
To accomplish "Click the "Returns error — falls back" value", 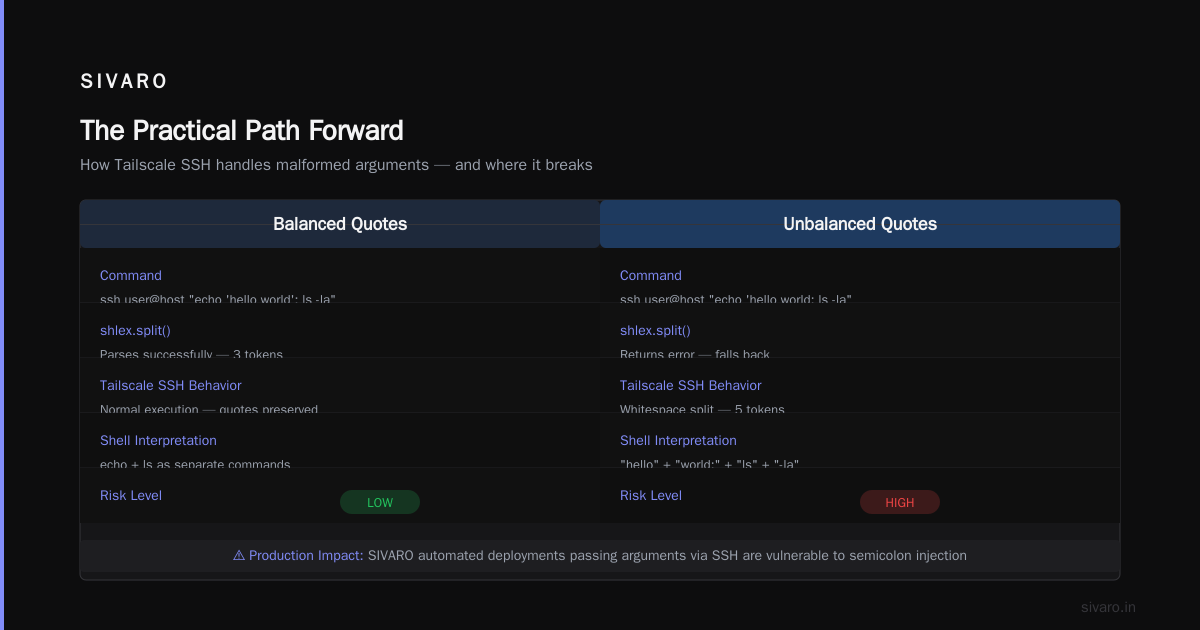I will point(695,354).
